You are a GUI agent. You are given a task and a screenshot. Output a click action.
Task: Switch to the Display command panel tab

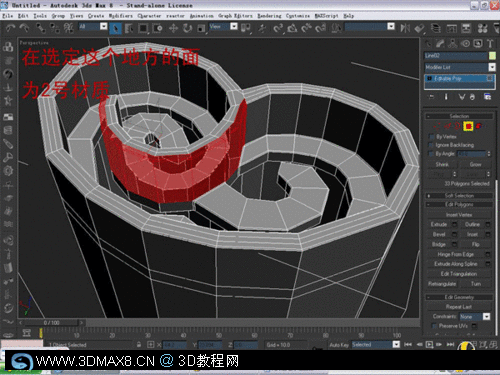click(x=478, y=44)
